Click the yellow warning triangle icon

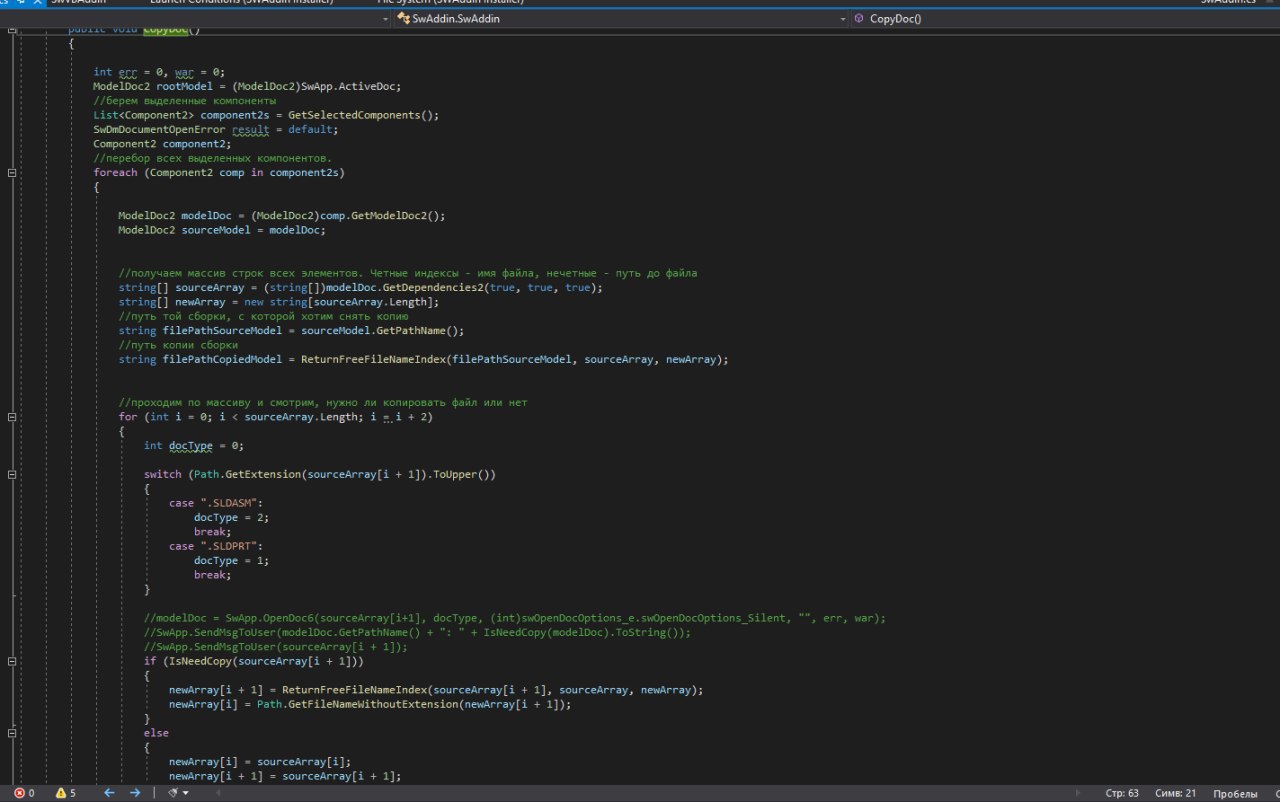[x=61, y=793]
